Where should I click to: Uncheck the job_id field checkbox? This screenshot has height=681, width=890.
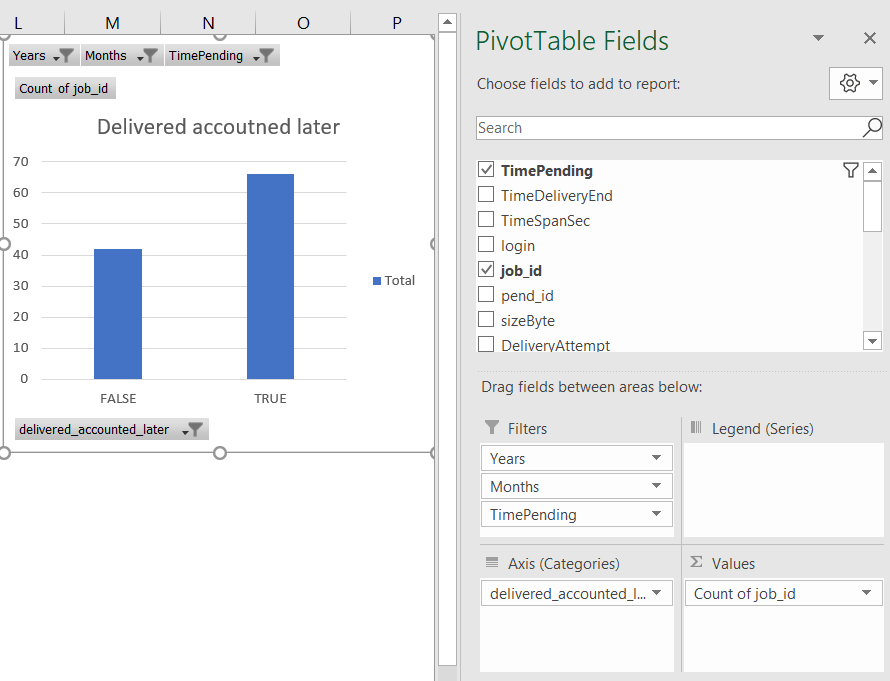coord(486,270)
